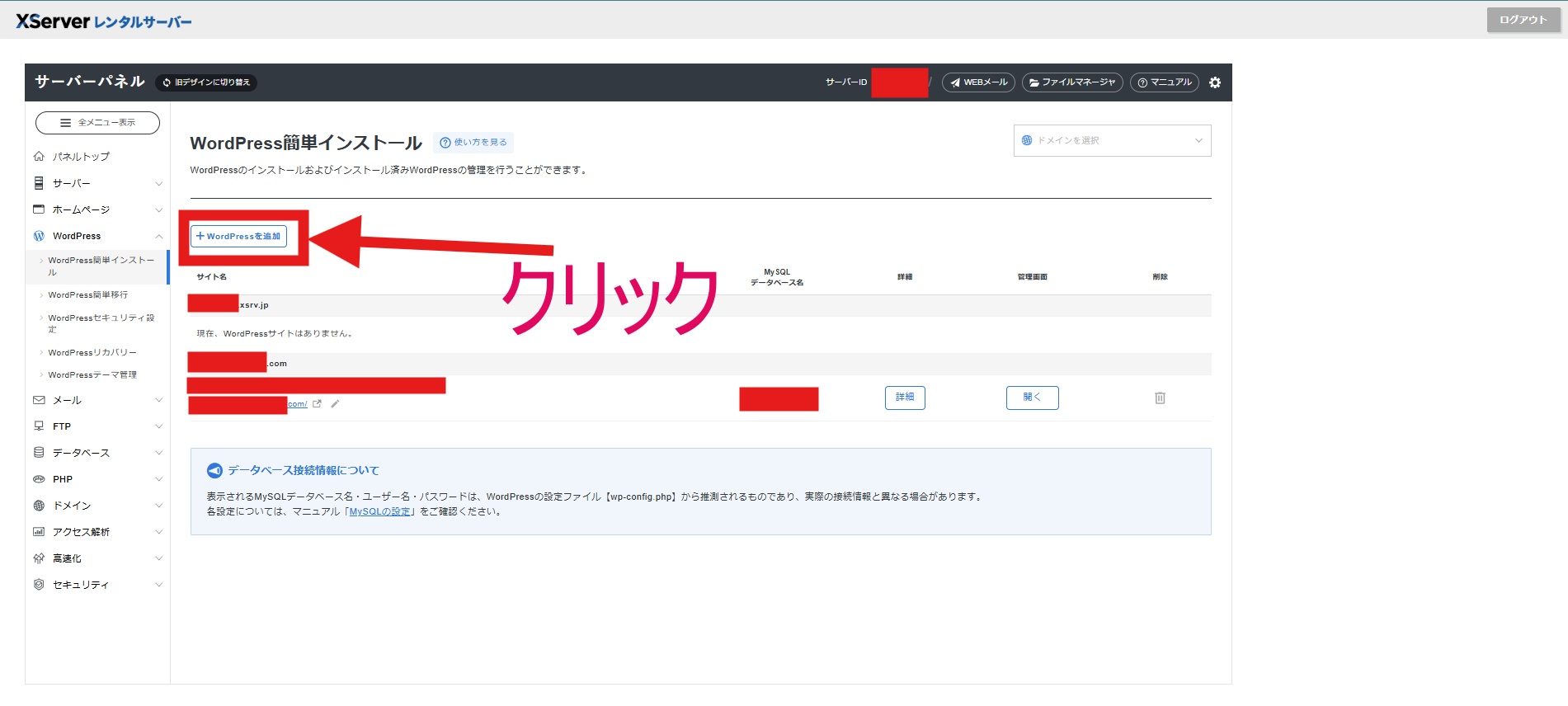Click the WordPress logo icon in sidebar
Viewport: 1568px width, 706px height.
39,236
